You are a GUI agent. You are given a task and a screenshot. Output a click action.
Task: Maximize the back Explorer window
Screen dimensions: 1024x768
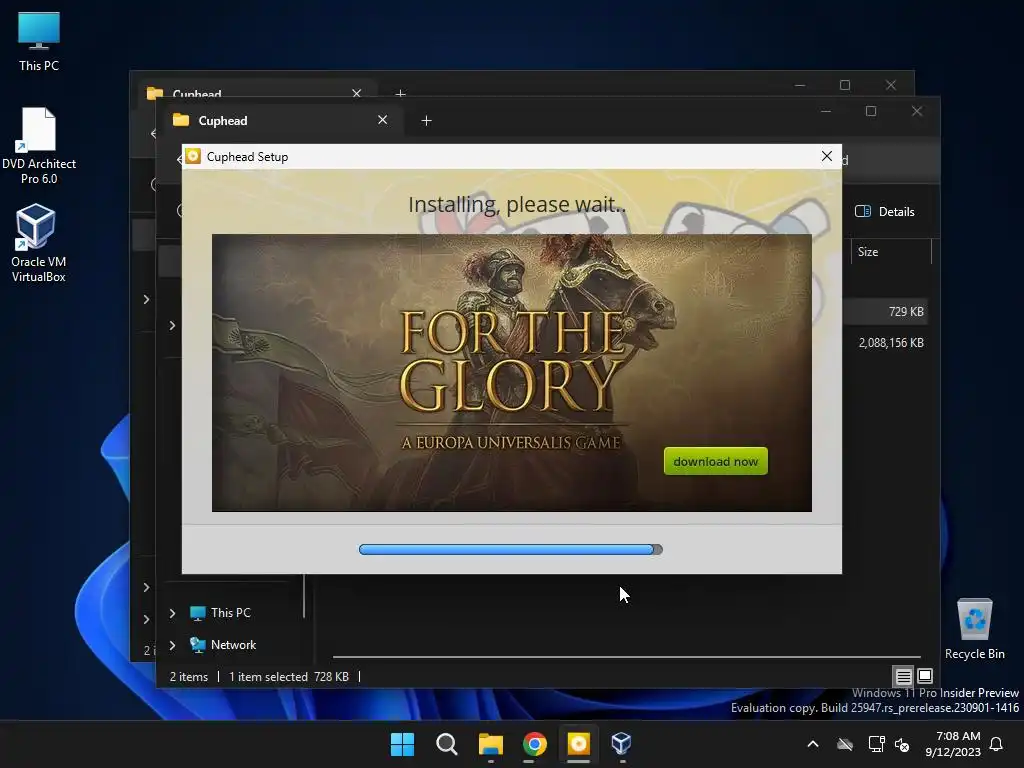coord(844,86)
